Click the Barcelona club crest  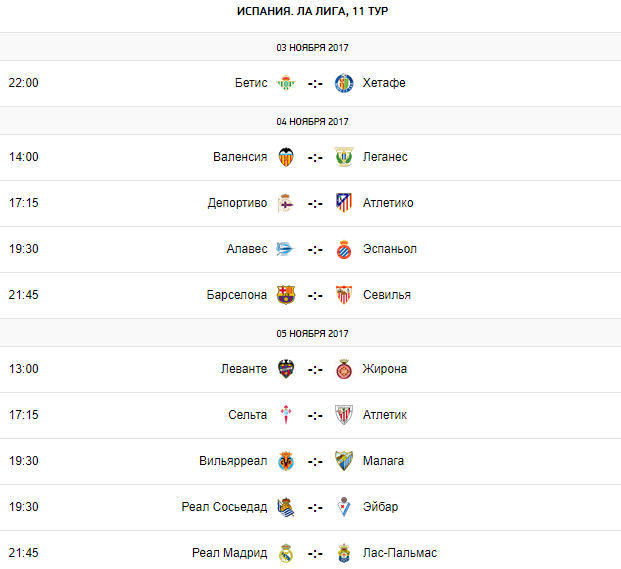[286, 295]
